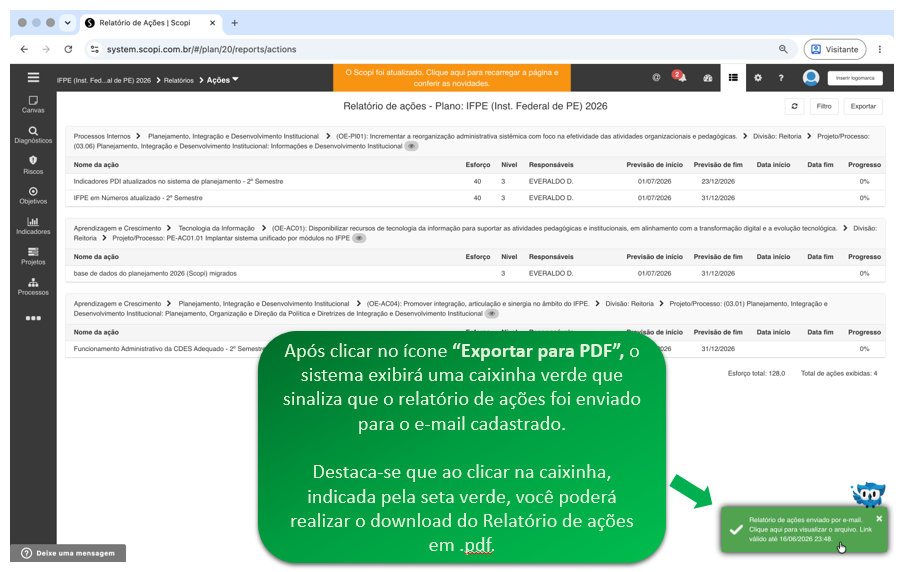Screen dimensions: 908x572
Task: Open the Canvas section in the sidebar
Action: coord(33,104)
